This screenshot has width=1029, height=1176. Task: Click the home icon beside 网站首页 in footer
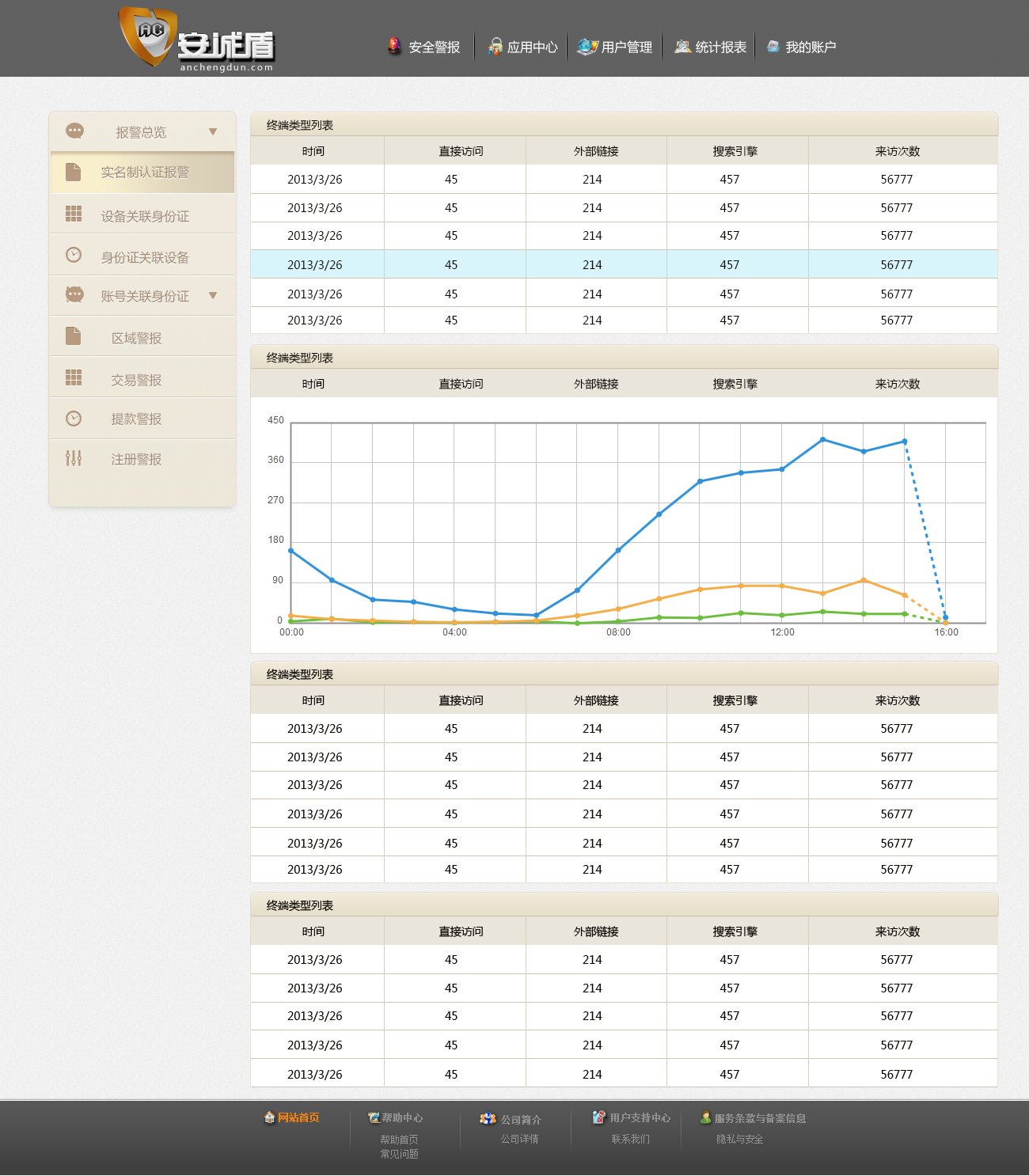[x=269, y=1117]
